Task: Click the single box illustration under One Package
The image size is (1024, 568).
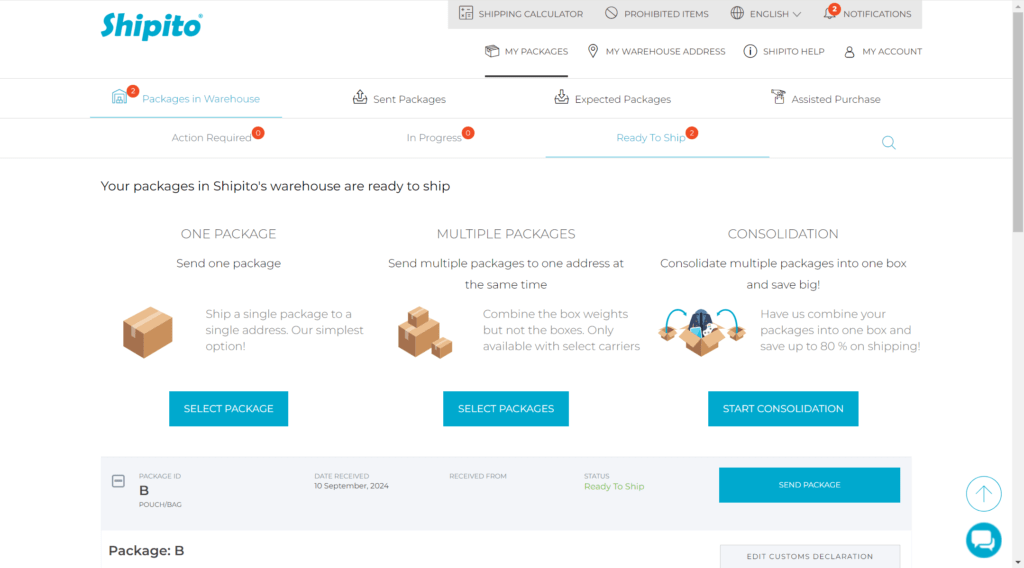Action: click(x=148, y=332)
